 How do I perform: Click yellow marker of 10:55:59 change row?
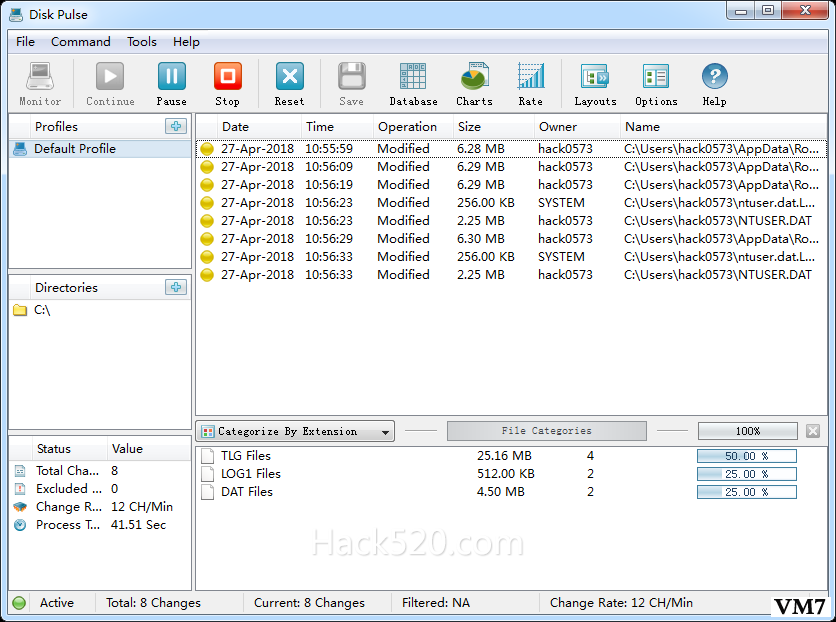click(207, 149)
